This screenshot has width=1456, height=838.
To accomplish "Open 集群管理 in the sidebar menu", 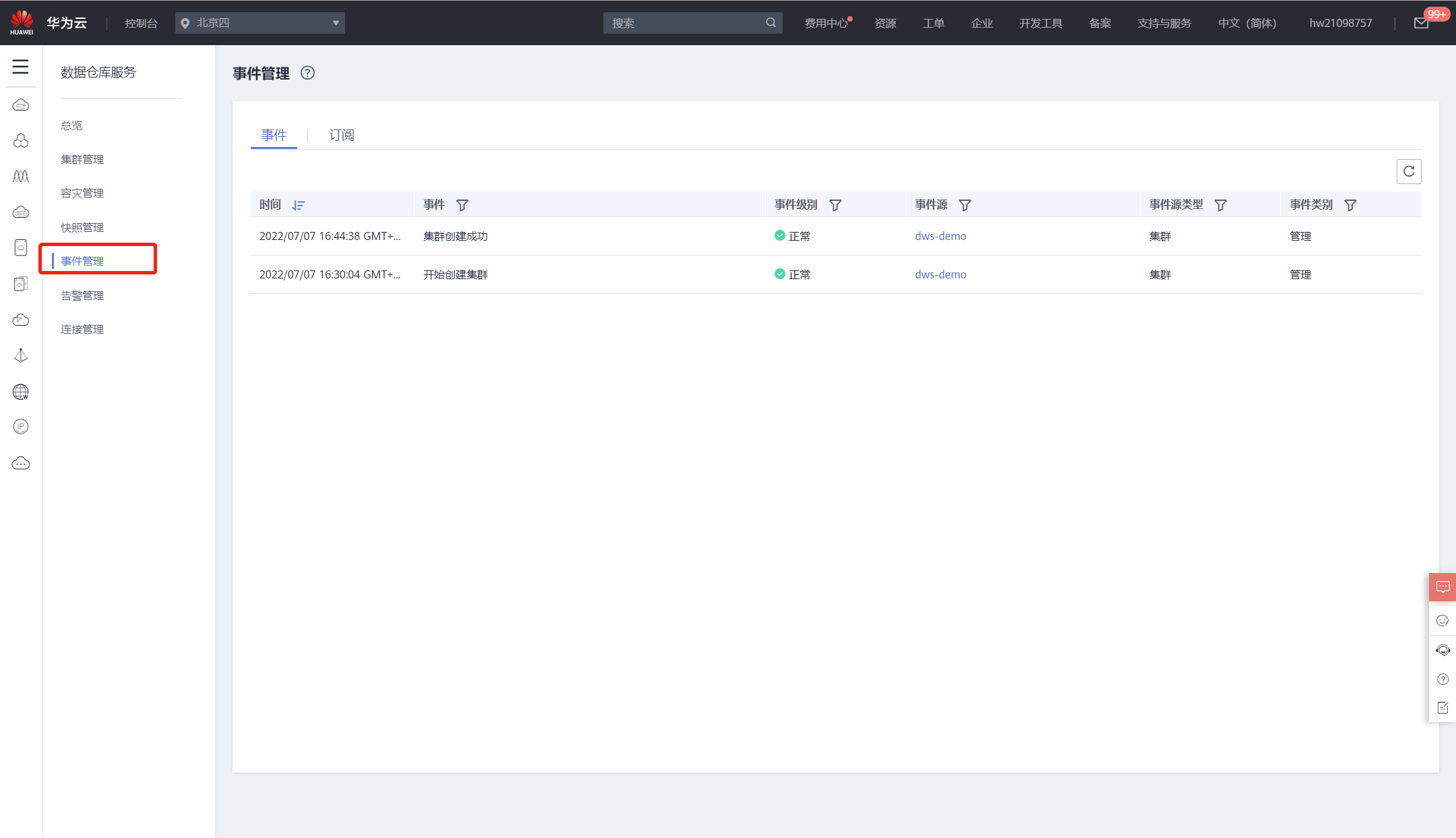I will coord(82,159).
